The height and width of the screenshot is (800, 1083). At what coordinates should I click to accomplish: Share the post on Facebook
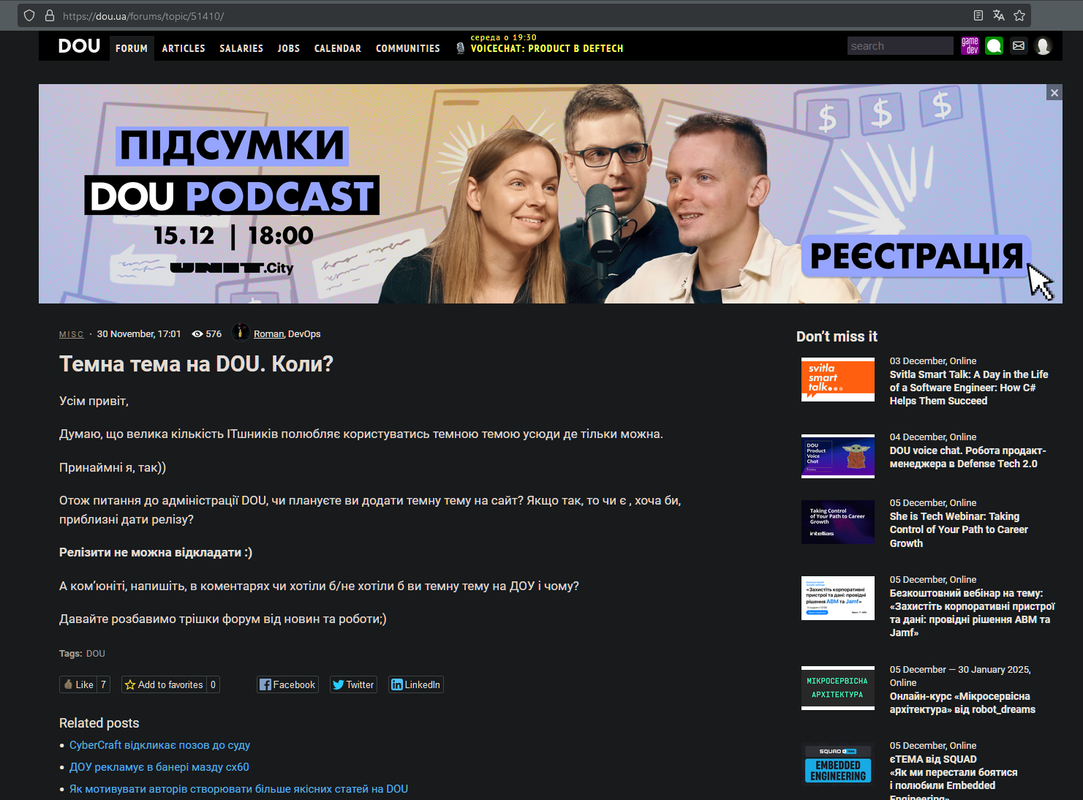287,685
